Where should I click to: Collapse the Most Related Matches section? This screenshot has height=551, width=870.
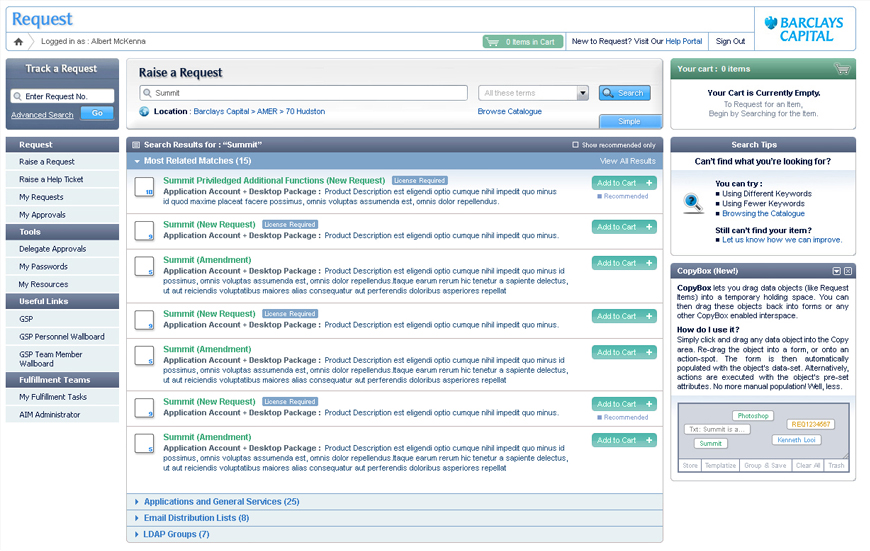click(137, 161)
